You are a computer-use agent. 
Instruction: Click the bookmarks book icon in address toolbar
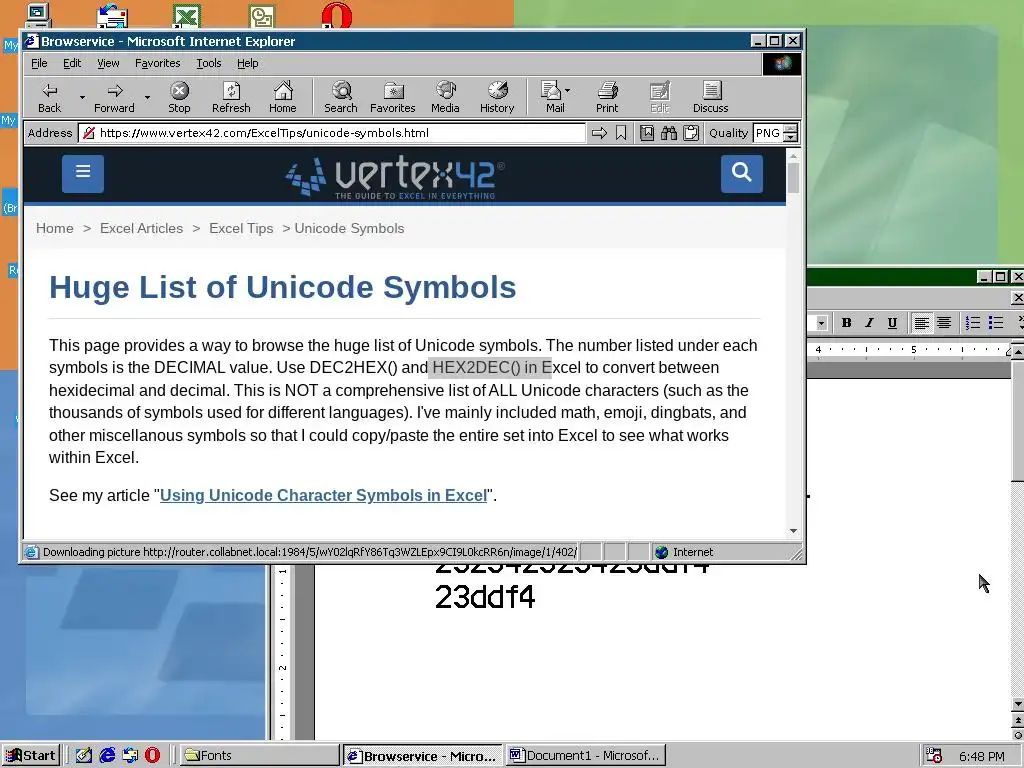point(647,133)
